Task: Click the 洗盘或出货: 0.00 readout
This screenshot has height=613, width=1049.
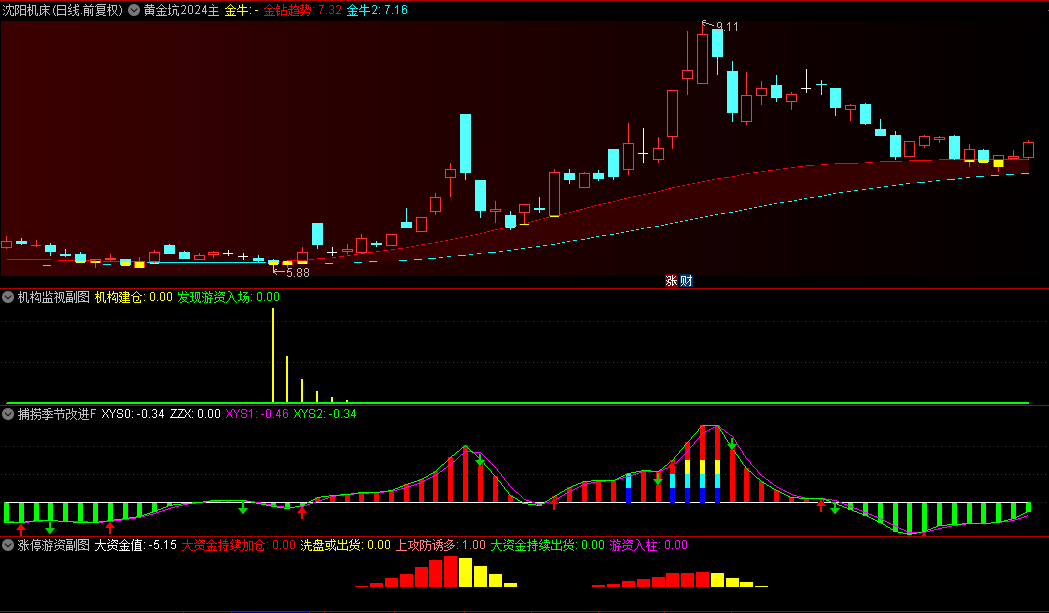Action: [x=345, y=545]
